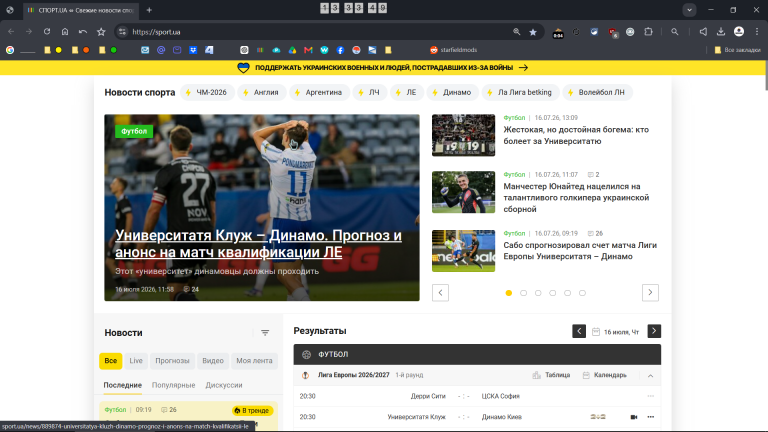Open the date picker 16 июля, Чт
This screenshot has width=768, height=432.
click(x=616, y=332)
